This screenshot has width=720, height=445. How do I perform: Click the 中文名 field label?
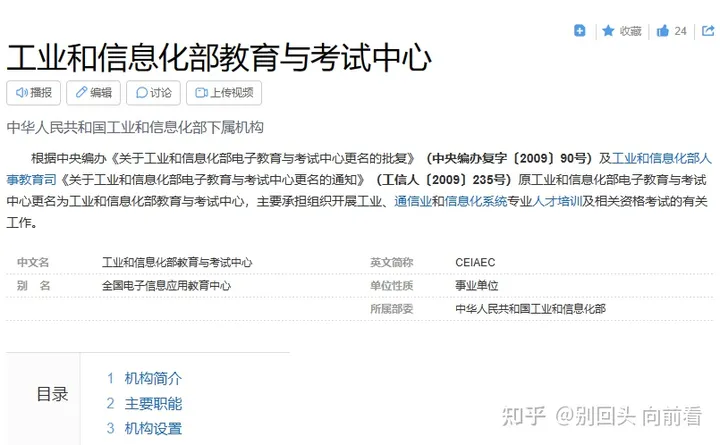coord(33,262)
